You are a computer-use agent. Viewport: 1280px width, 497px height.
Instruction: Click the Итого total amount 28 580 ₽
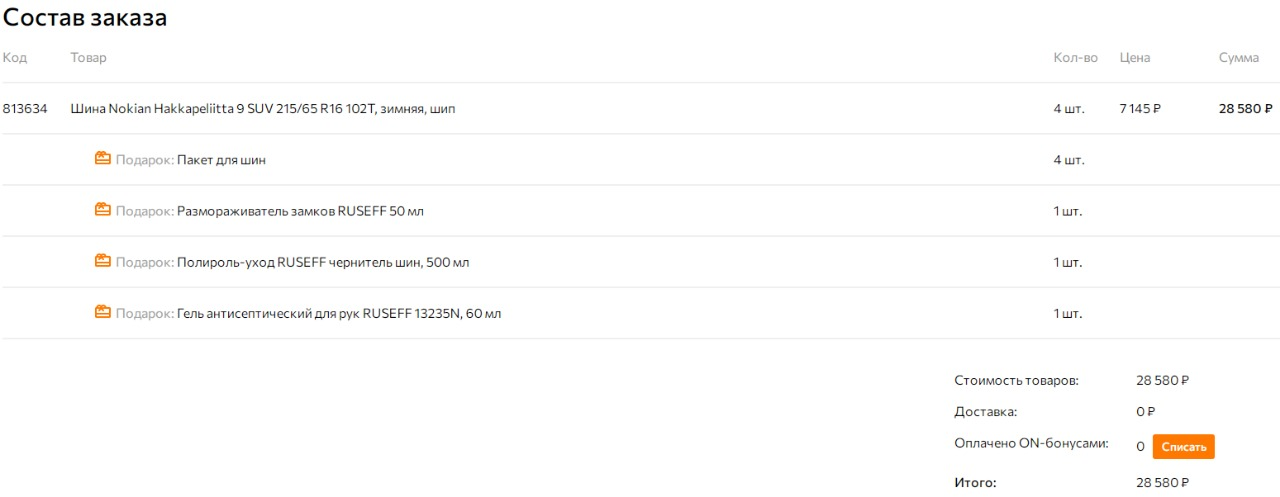tap(1162, 483)
